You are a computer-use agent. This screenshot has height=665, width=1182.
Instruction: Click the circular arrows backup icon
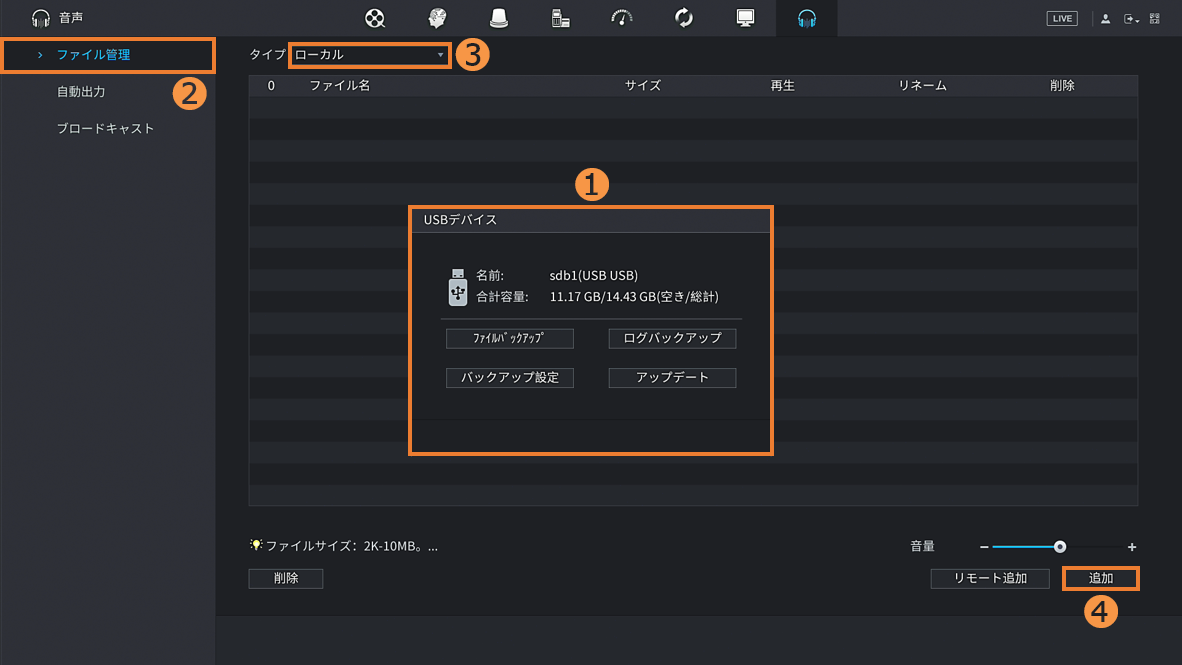(x=684, y=18)
